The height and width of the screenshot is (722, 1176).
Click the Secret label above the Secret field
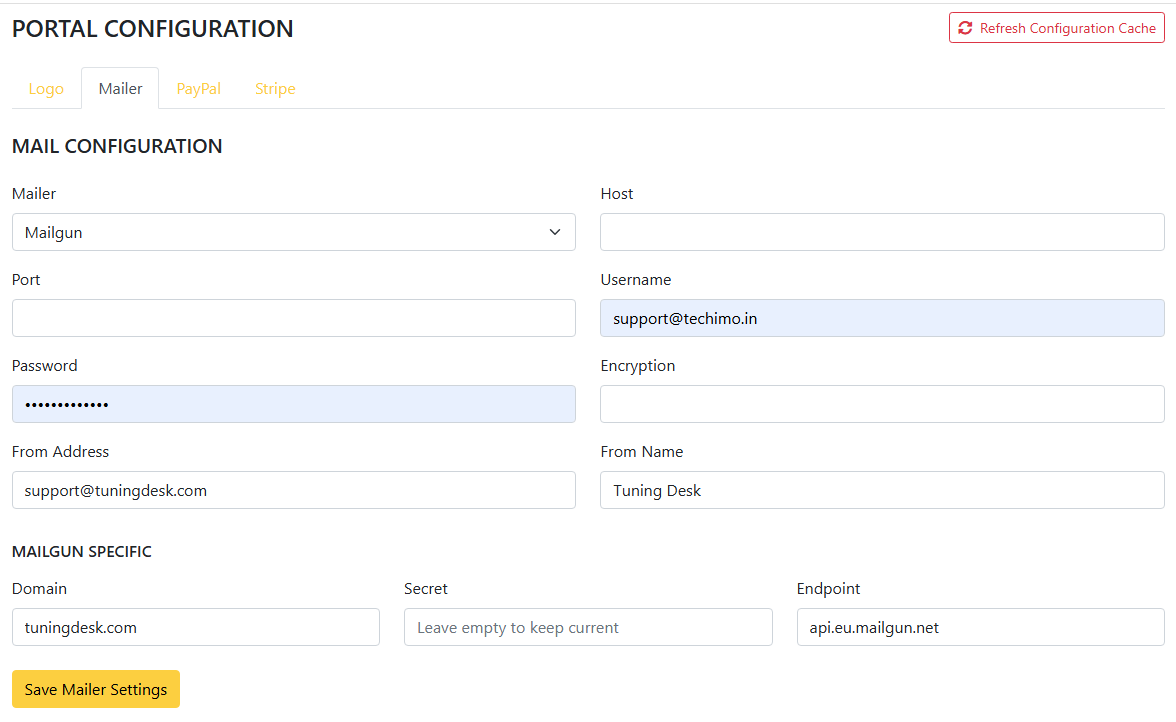[426, 589]
